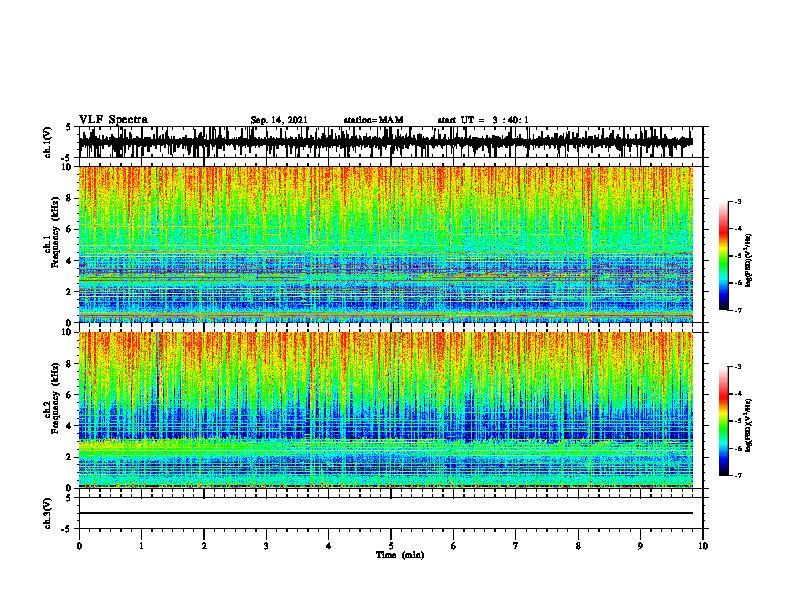Click the -3 label on ch.1 colorbar

[737, 202]
